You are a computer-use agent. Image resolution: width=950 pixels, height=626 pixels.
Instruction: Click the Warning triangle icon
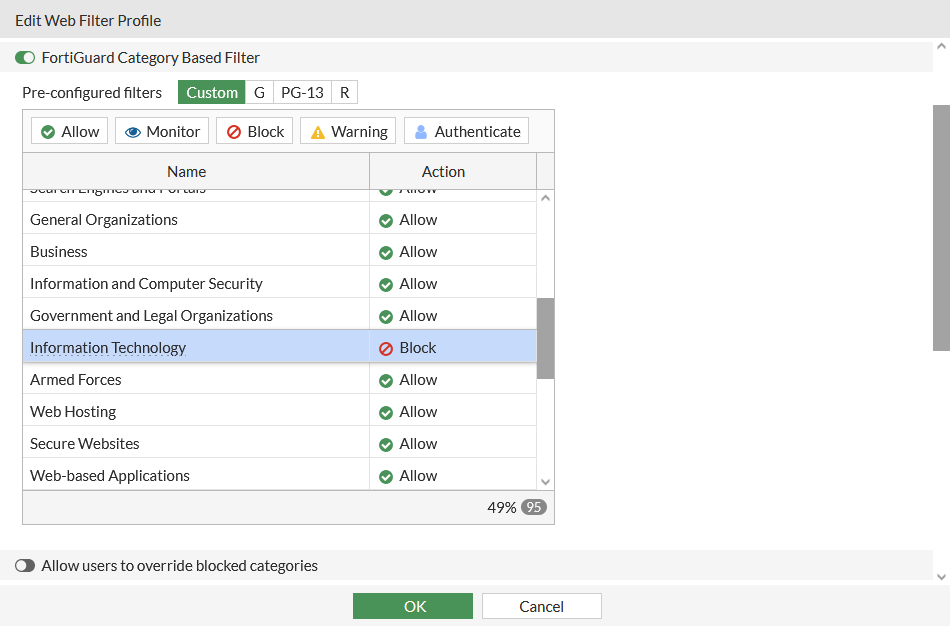point(320,130)
